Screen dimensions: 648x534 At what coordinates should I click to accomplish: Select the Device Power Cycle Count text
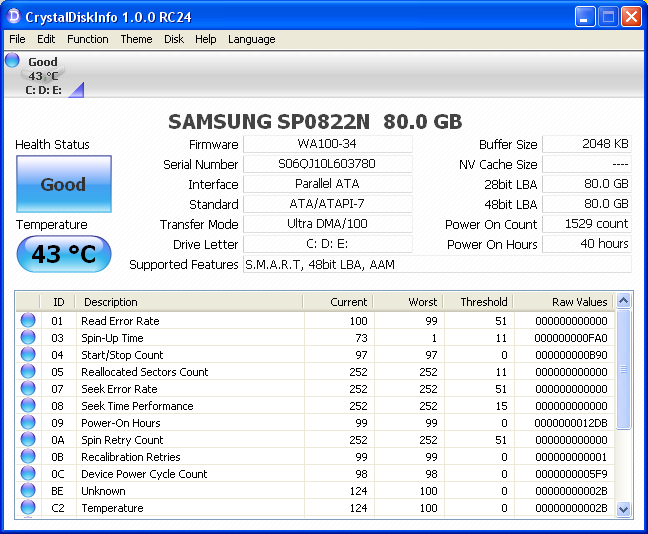pos(144,474)
